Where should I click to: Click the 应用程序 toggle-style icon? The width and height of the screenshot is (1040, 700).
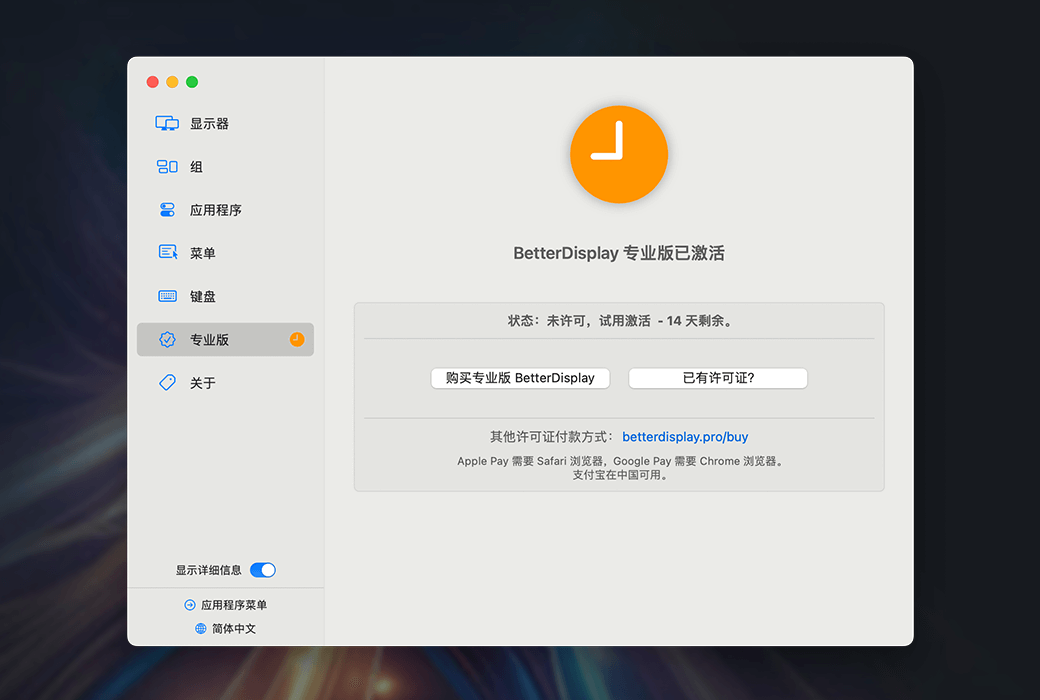tap(167, 210)
